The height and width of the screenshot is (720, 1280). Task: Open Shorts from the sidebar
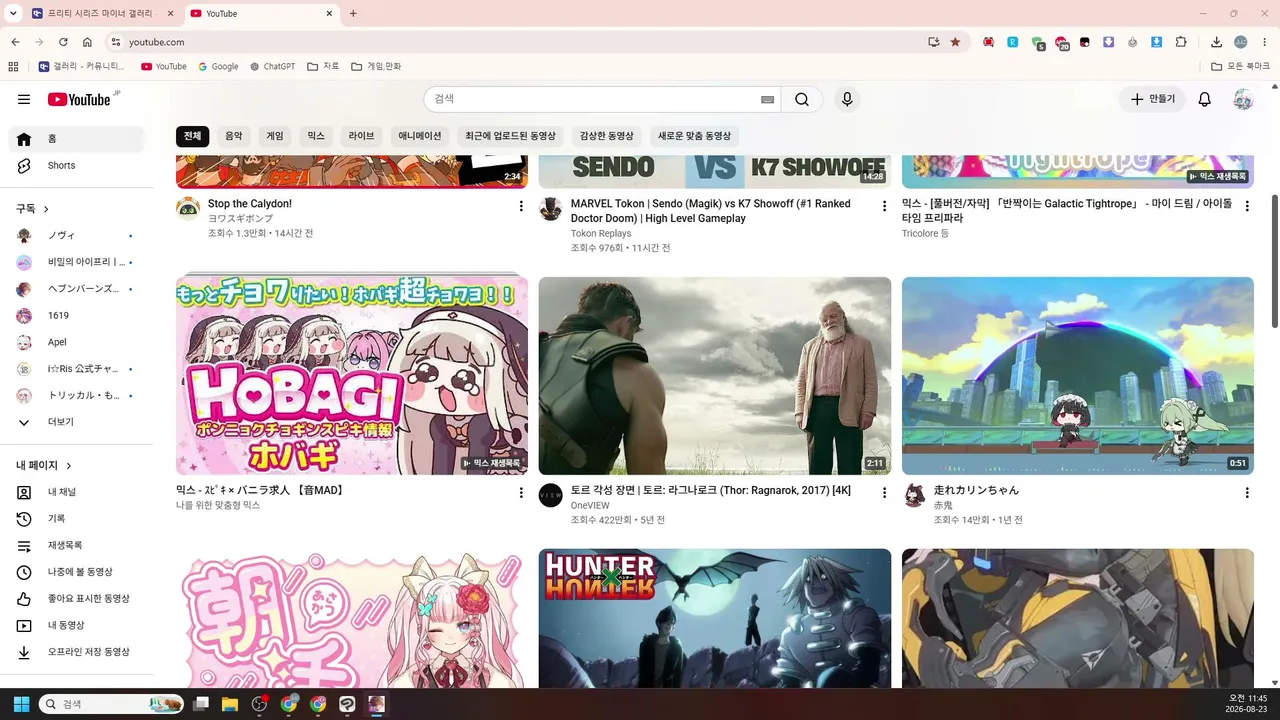point(76,165)
